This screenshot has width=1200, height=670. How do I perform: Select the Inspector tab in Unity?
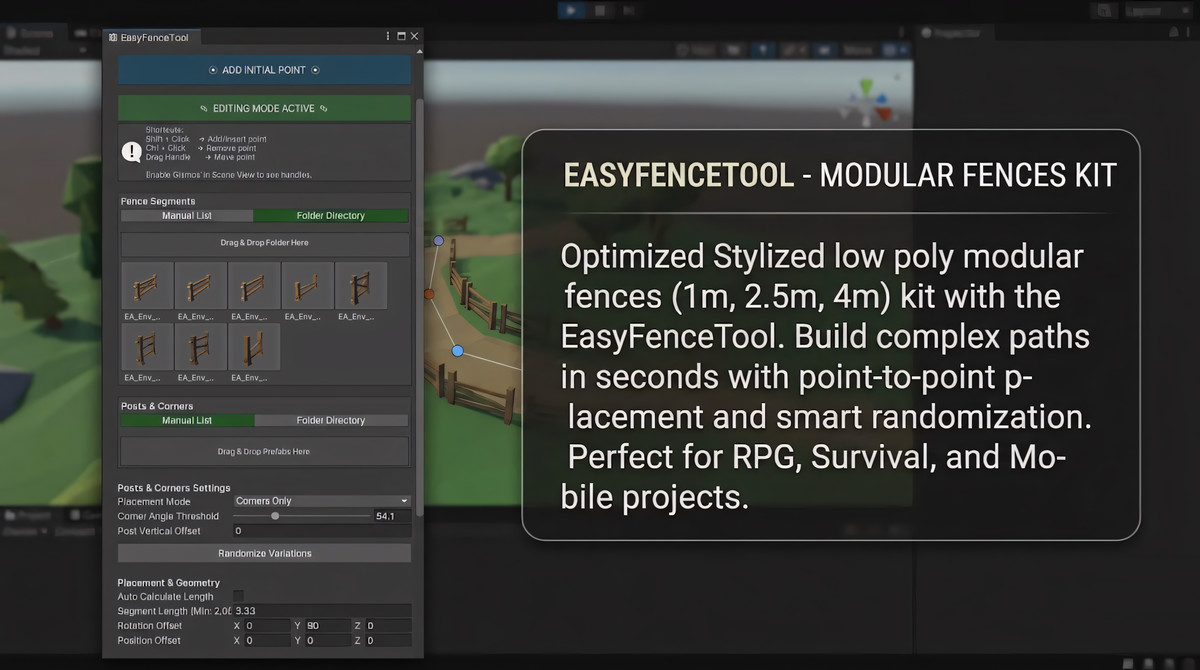957,33
